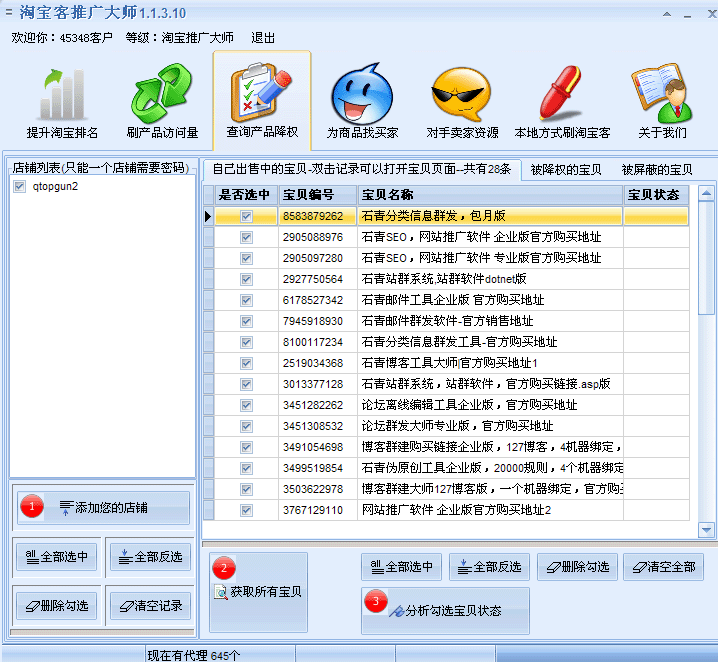Uncheck item 2905088976 checkbox
The image size is (718, 662).
click(246, 237)
